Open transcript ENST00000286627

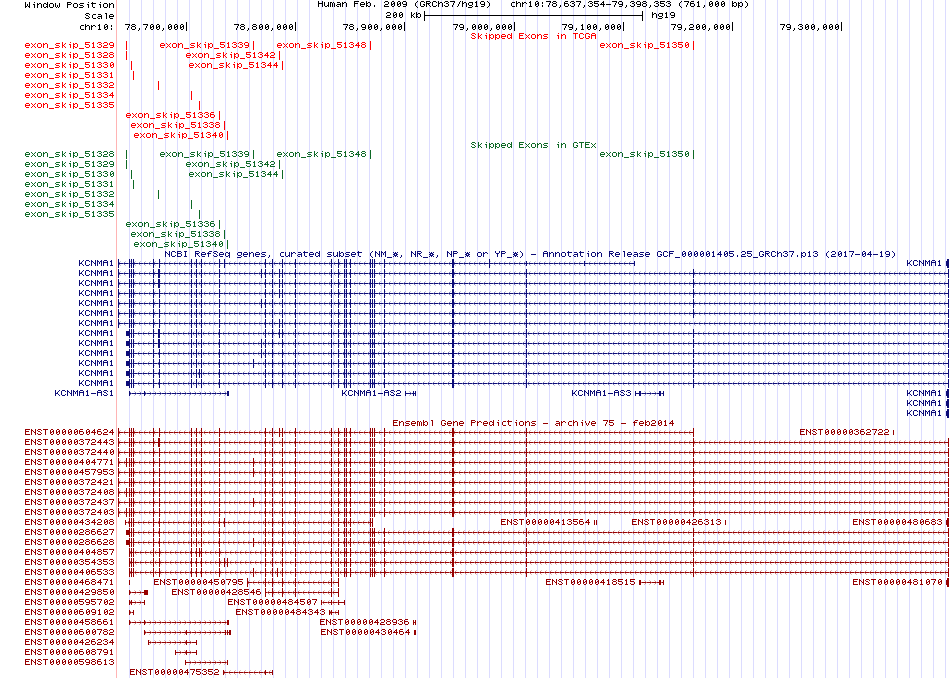(69, 532)
